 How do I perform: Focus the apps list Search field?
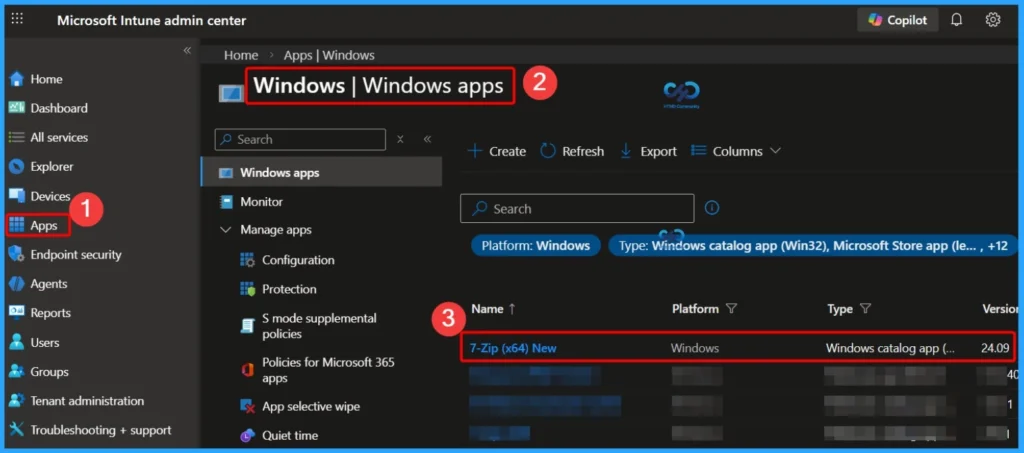[x=577, y=209]
